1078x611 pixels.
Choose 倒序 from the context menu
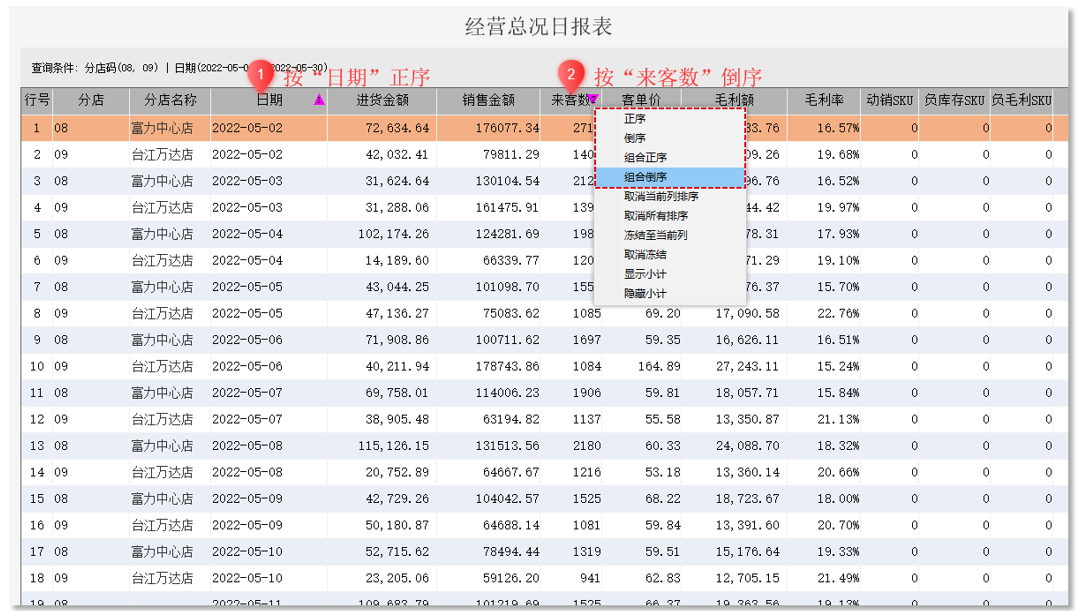coord(635,138)
